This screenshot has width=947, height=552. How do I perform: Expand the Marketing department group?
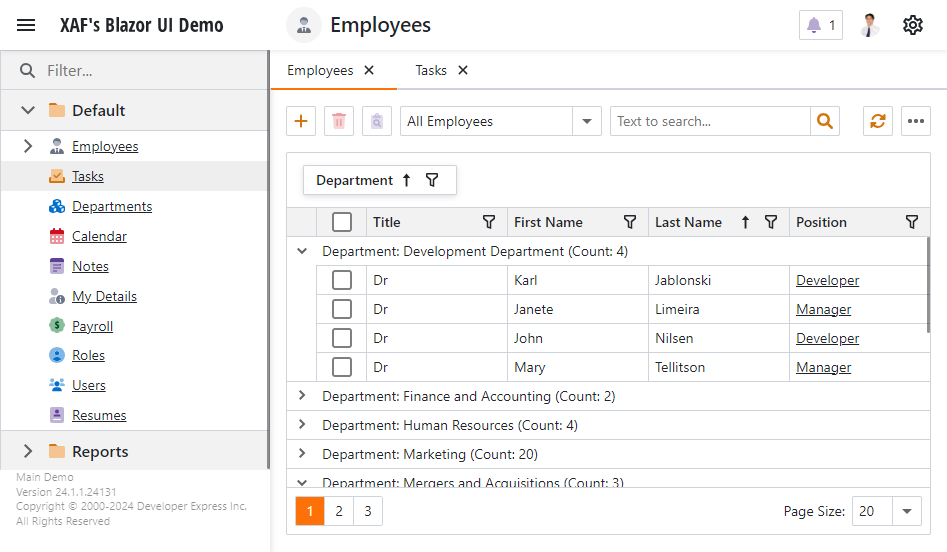[302, 454]
